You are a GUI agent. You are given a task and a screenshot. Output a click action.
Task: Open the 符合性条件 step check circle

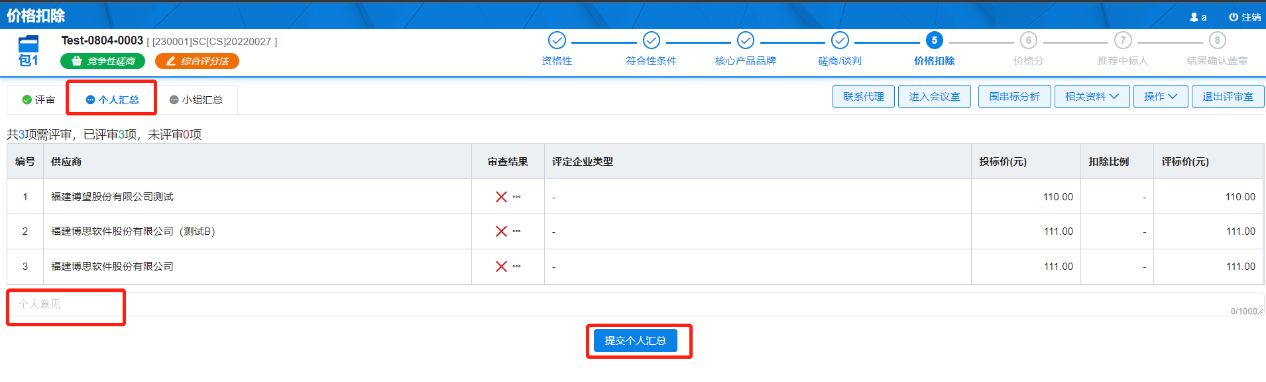(x=651, y=40)
